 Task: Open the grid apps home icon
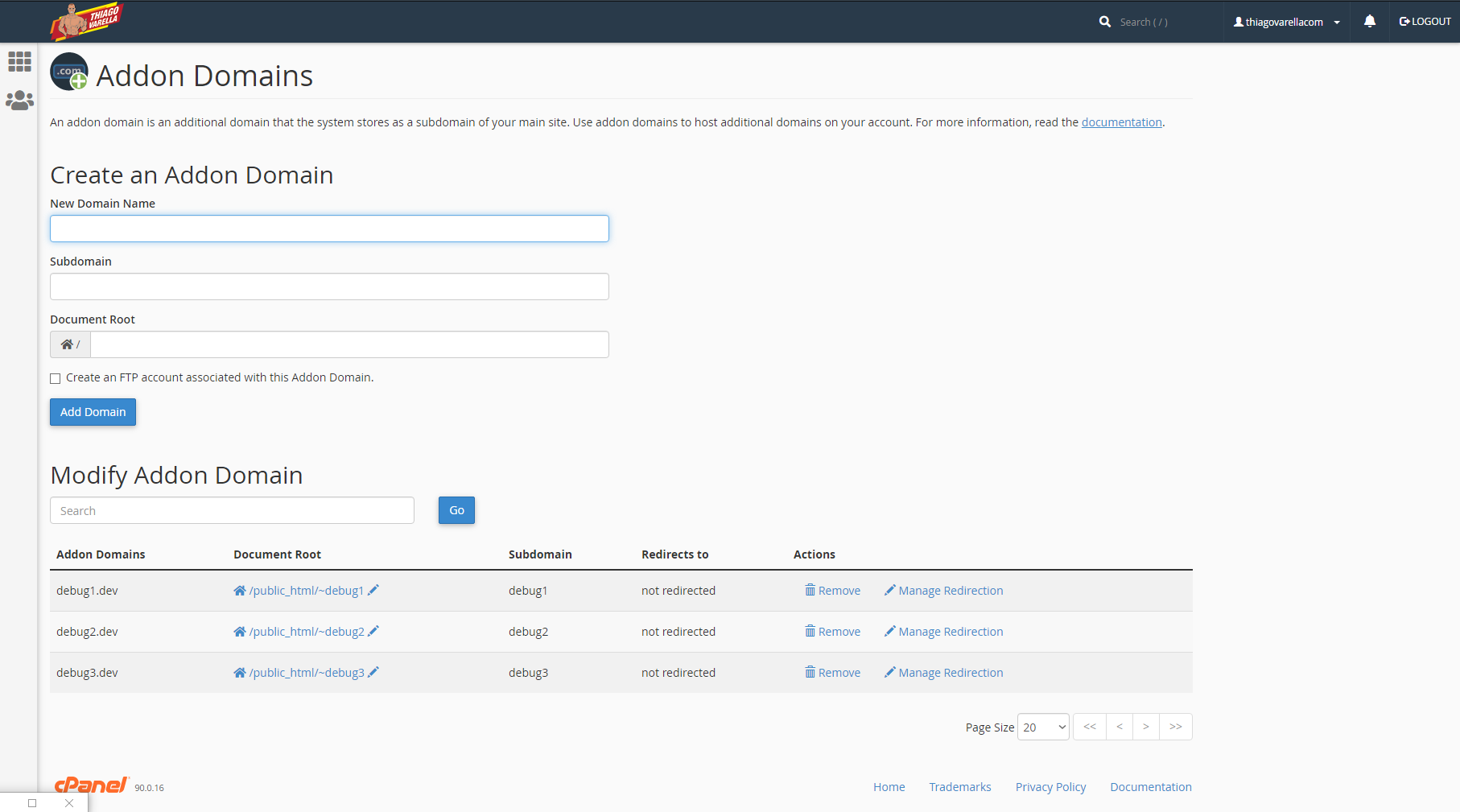(x=19, y=62)
